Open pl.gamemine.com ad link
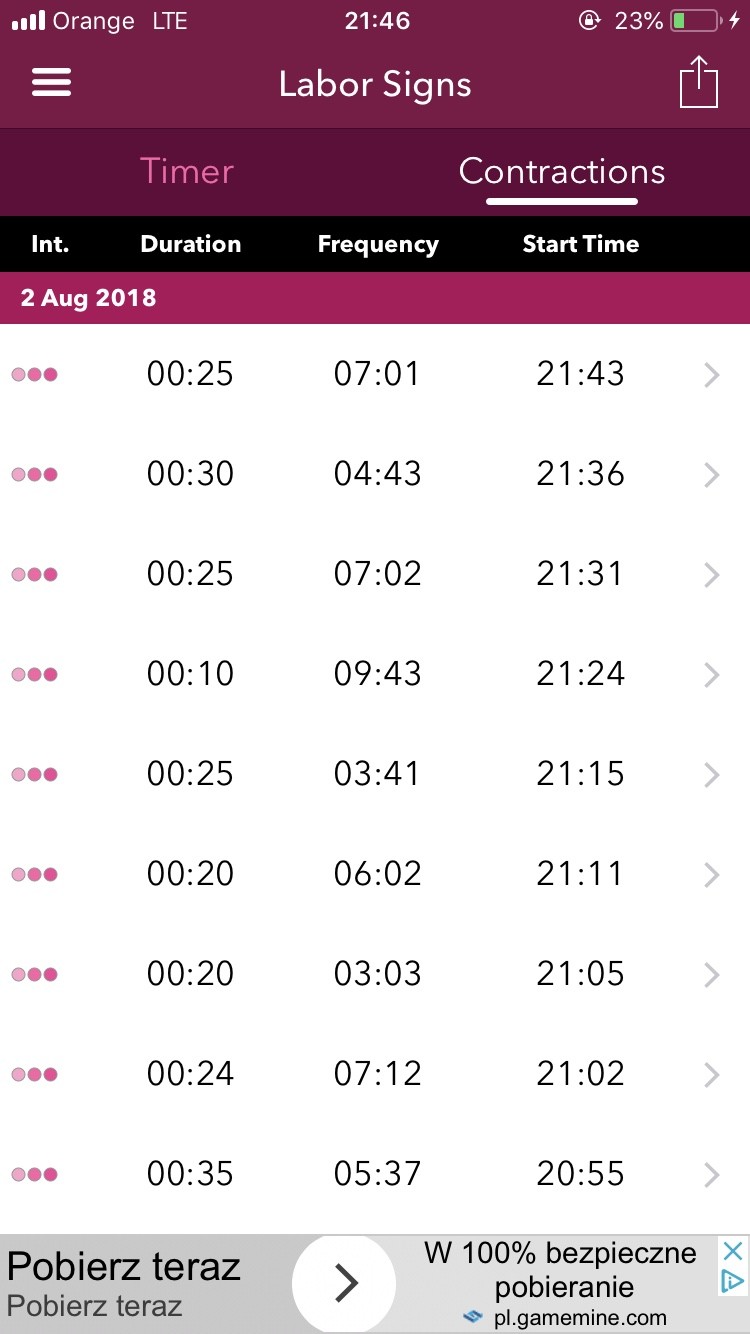Viewport: 750px width, 1334px height. click(x=579, y=1317)
